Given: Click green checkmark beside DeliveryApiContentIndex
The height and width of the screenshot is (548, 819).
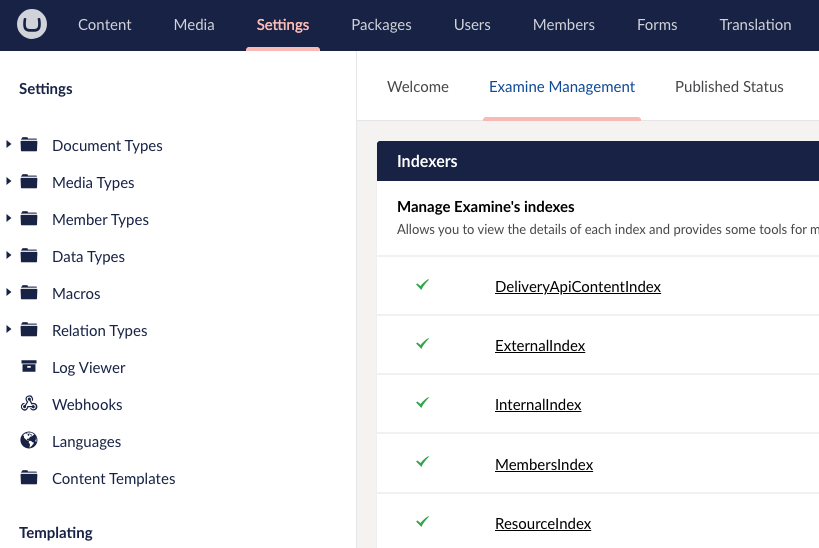Looking at the screenshot, I should coord(422,285).
